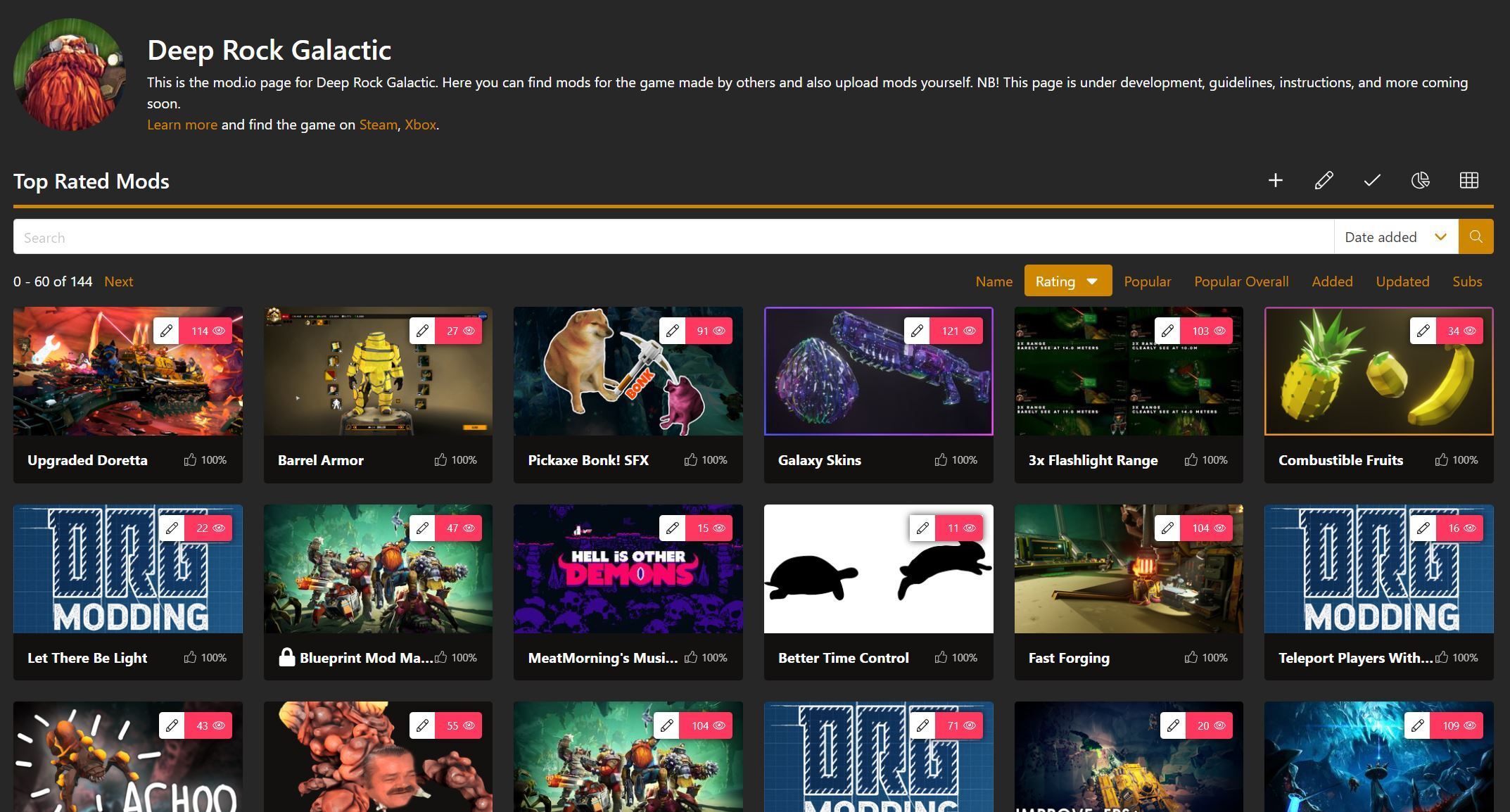
Task: Toggle visibility eye badge showing 34
Action: pyautogui.click(x=1459, y=331)
